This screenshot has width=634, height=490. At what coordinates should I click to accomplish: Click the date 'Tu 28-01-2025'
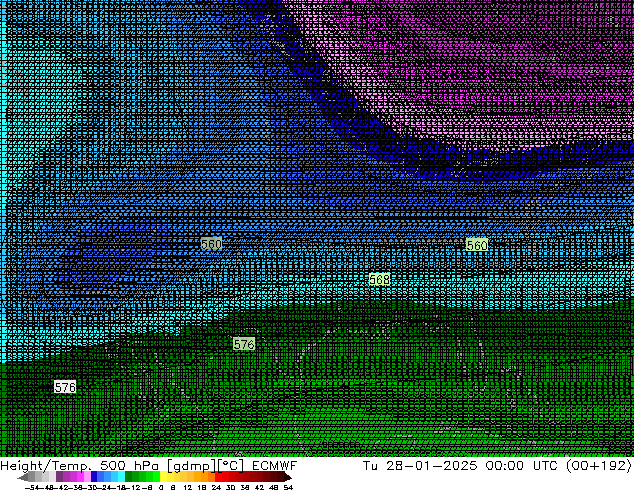tap(420, 466)
